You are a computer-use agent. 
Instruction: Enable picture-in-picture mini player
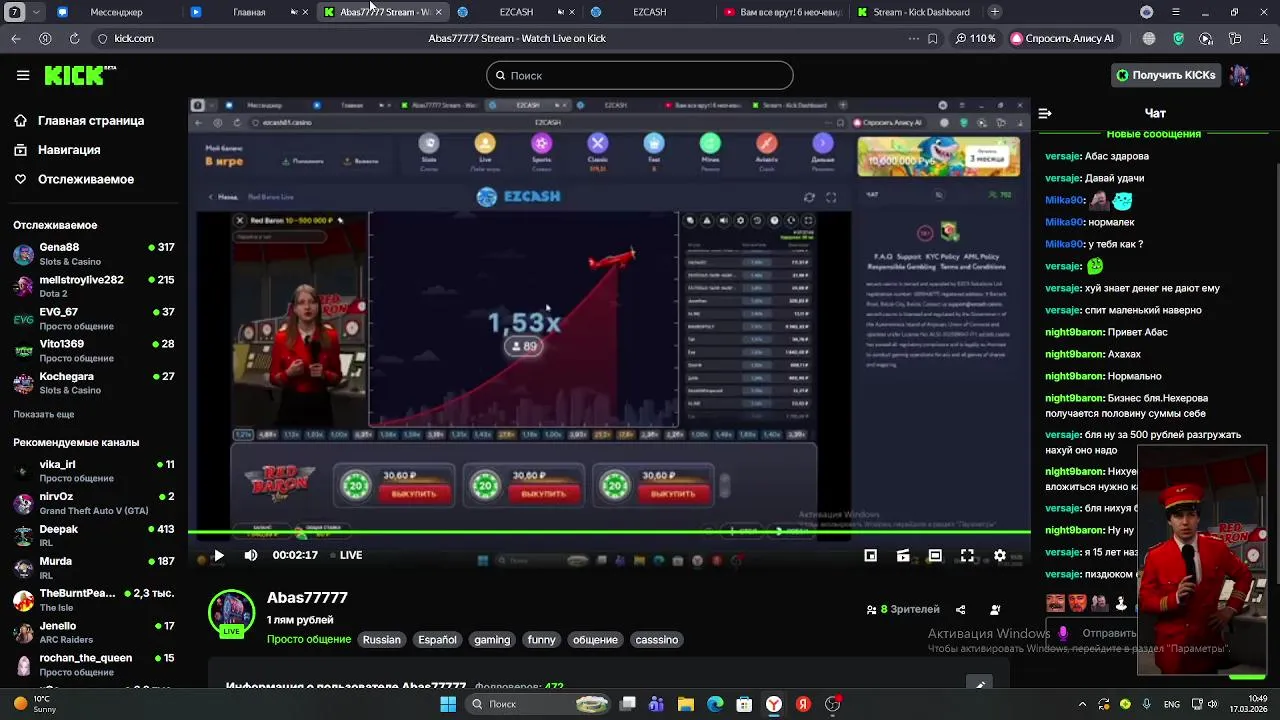(x=871, y=555)
